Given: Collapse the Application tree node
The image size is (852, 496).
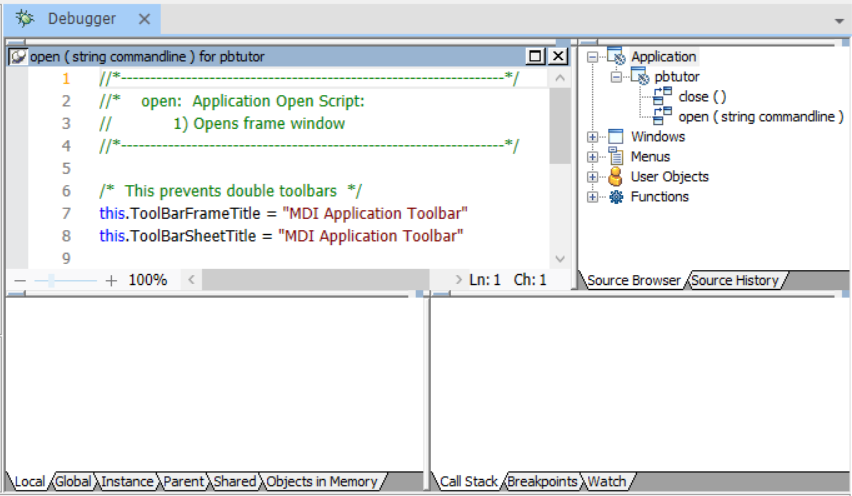Looking at the screenshot, I should [593, 57].
